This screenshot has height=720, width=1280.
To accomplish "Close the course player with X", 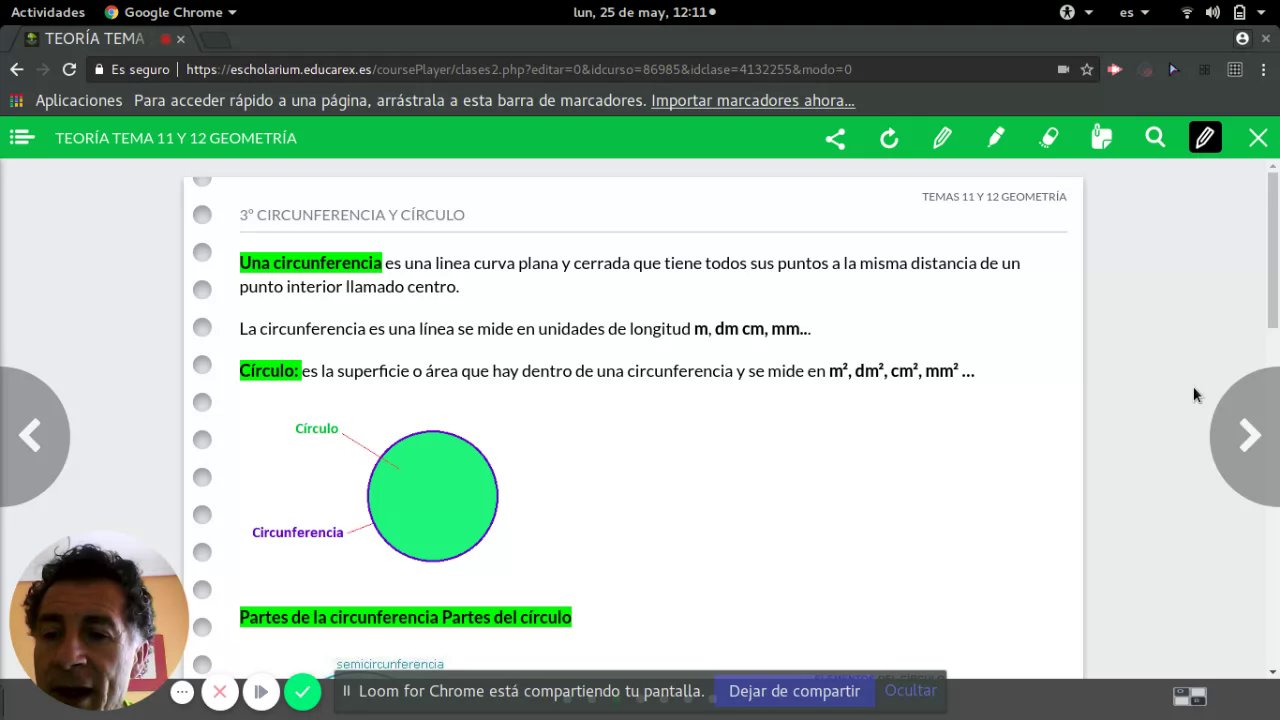I will [x=1258, y=138].
